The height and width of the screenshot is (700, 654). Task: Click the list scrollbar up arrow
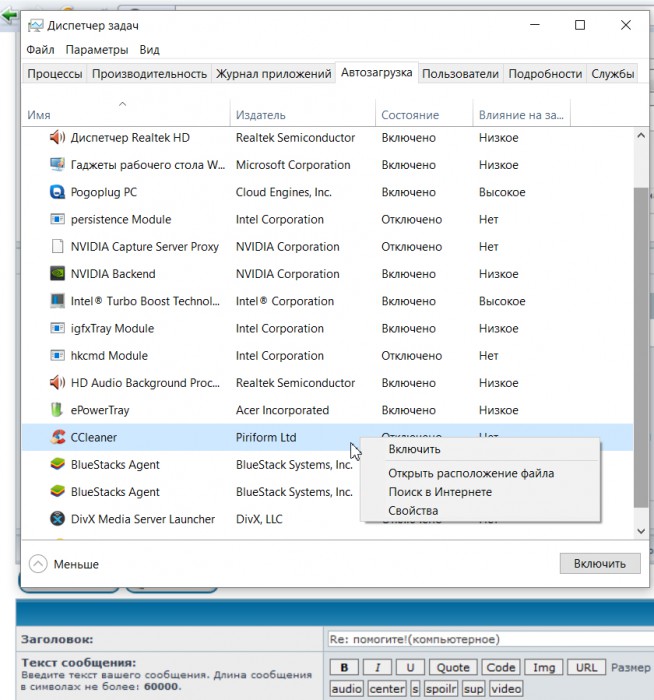coord(641,135)
